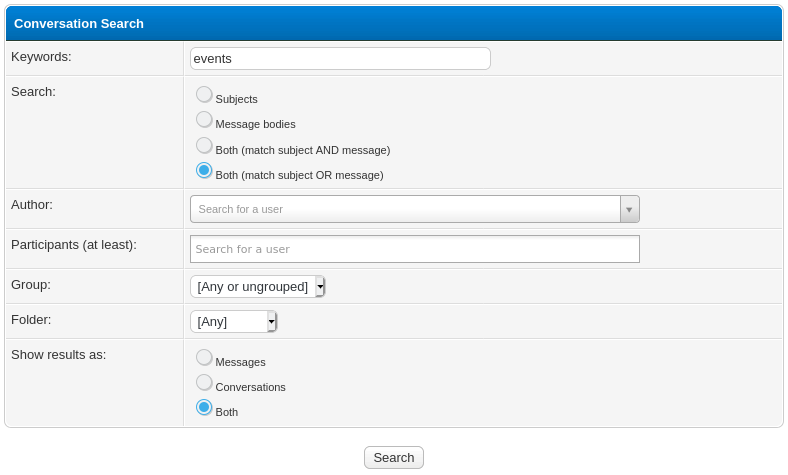Click the Keywords label

click(x=41, y=57)
